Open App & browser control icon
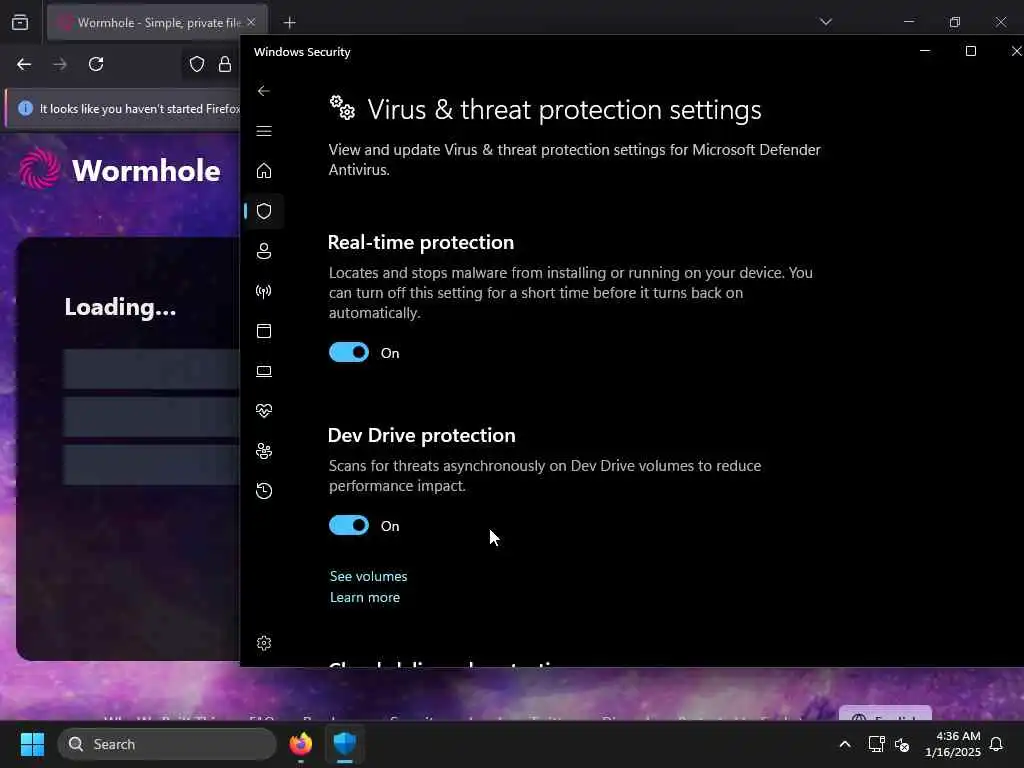This screenshot has height=768, width=1024. tap(264, 331)
